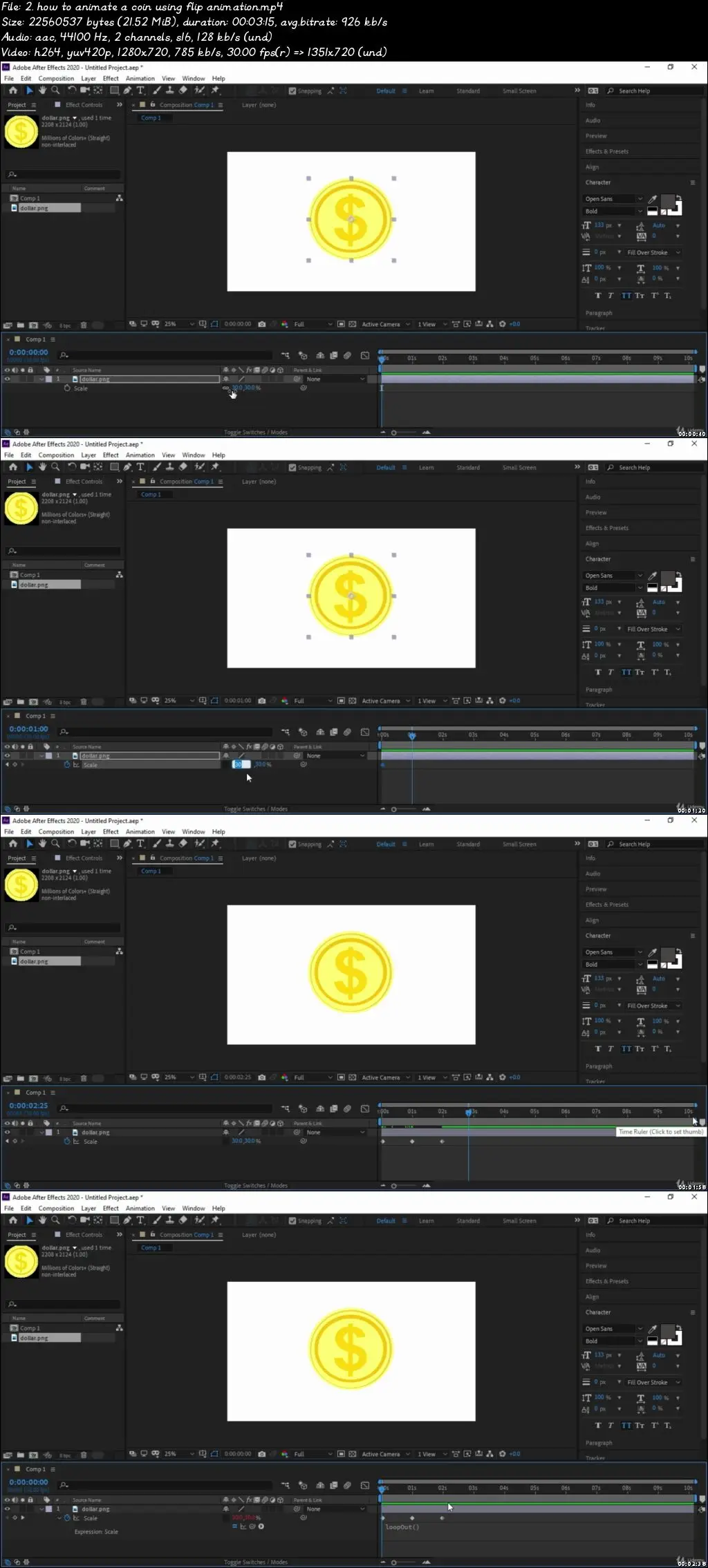Click loopOut() expression text in frame 00:02:38
Screen dimensions: 708x1568
[402, 1527]
